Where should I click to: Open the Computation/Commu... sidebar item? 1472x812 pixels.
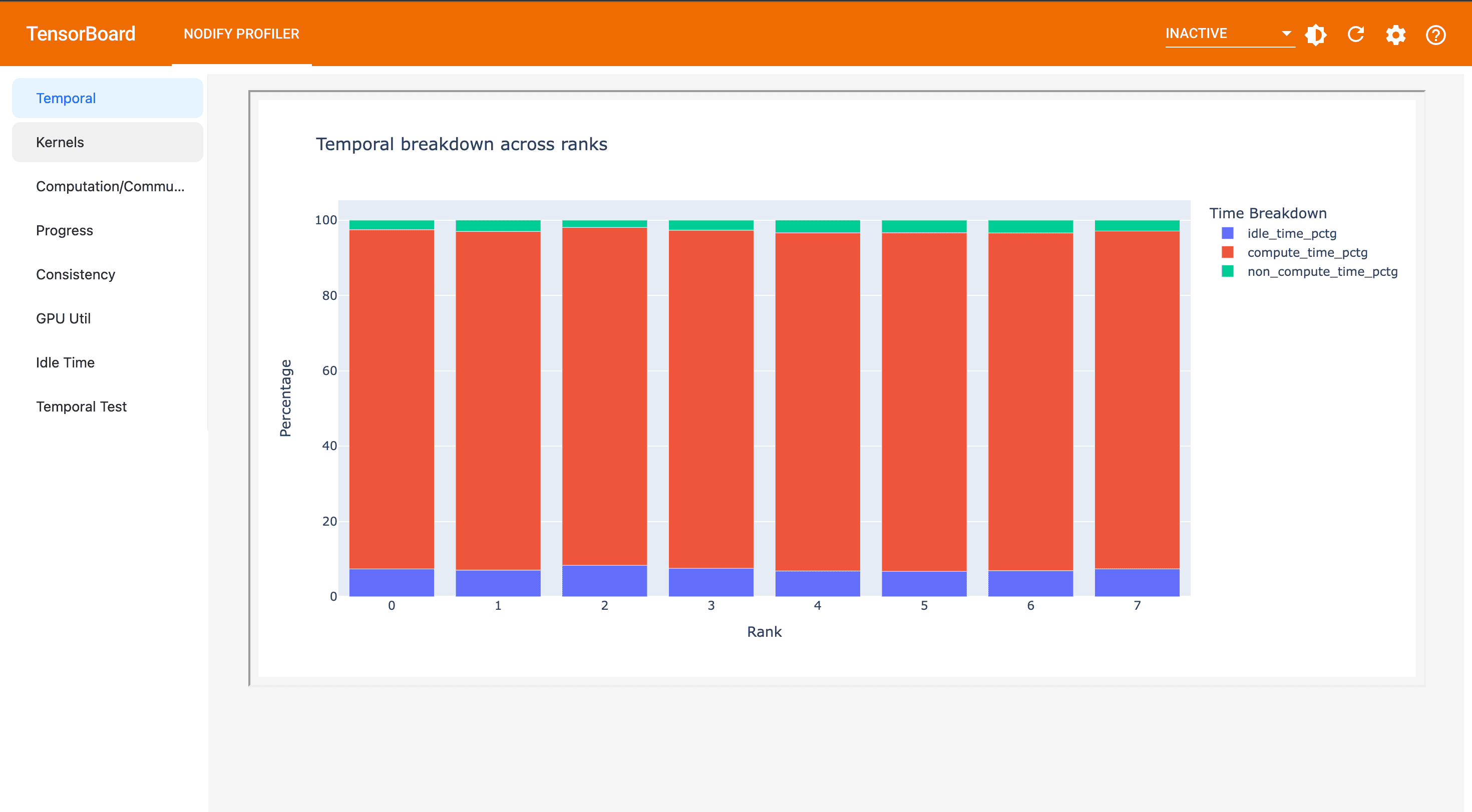(108, 186)
